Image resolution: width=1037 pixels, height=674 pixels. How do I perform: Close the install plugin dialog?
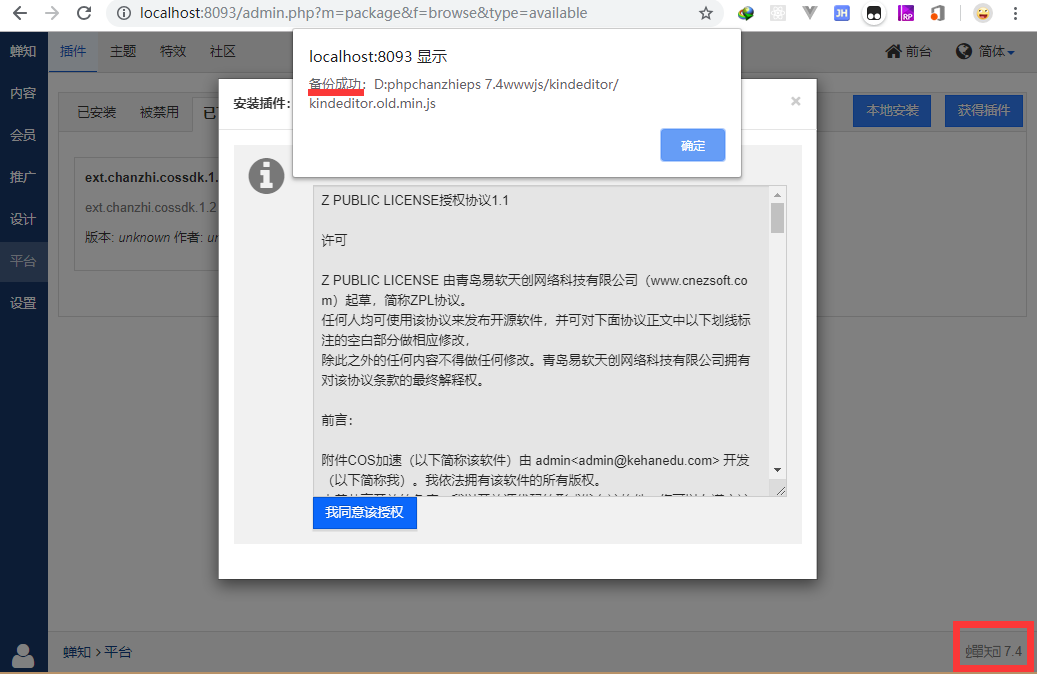(796, 101)
